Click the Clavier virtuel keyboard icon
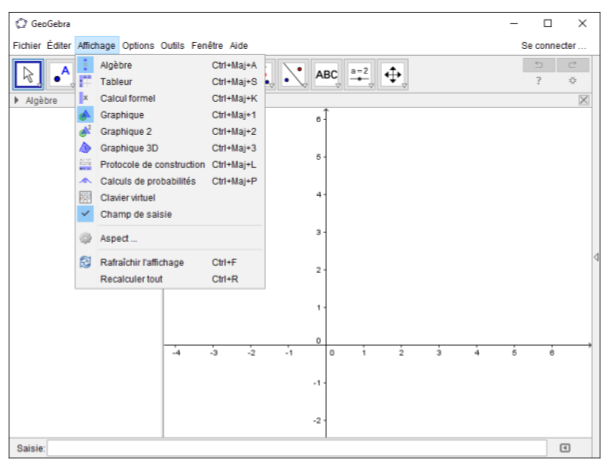610x469 pixels. point(85,198)
